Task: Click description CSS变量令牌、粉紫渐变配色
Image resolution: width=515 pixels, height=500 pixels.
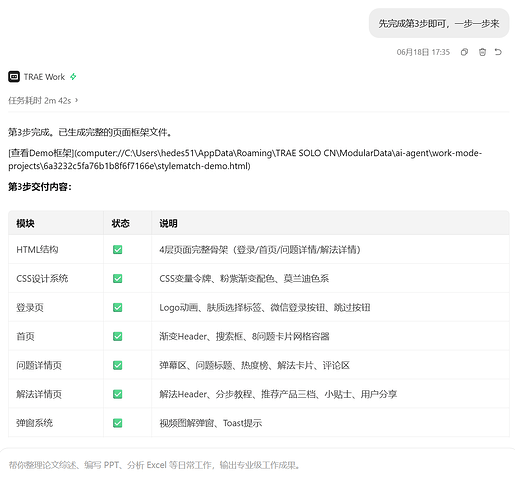Action: click(244, 278)
